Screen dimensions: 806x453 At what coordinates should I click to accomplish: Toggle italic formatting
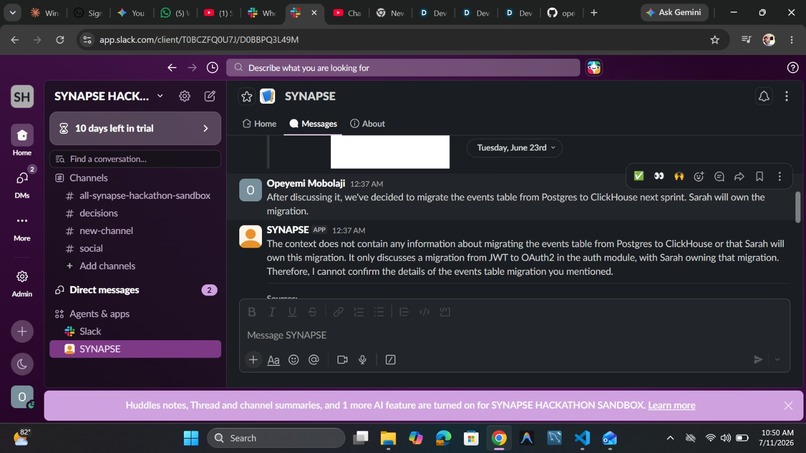tap(272, 312)
